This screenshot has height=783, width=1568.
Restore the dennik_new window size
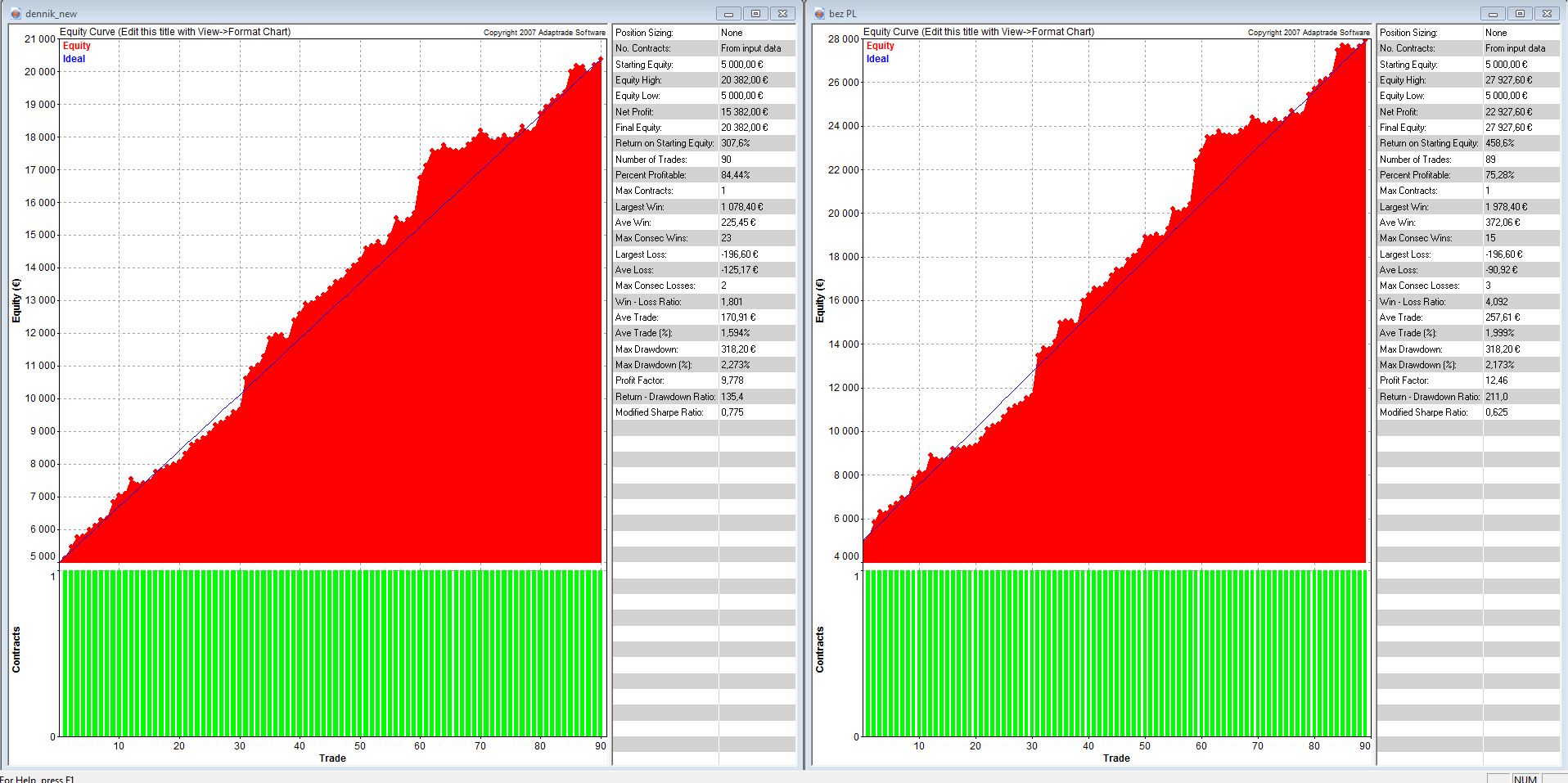[755, 13]
